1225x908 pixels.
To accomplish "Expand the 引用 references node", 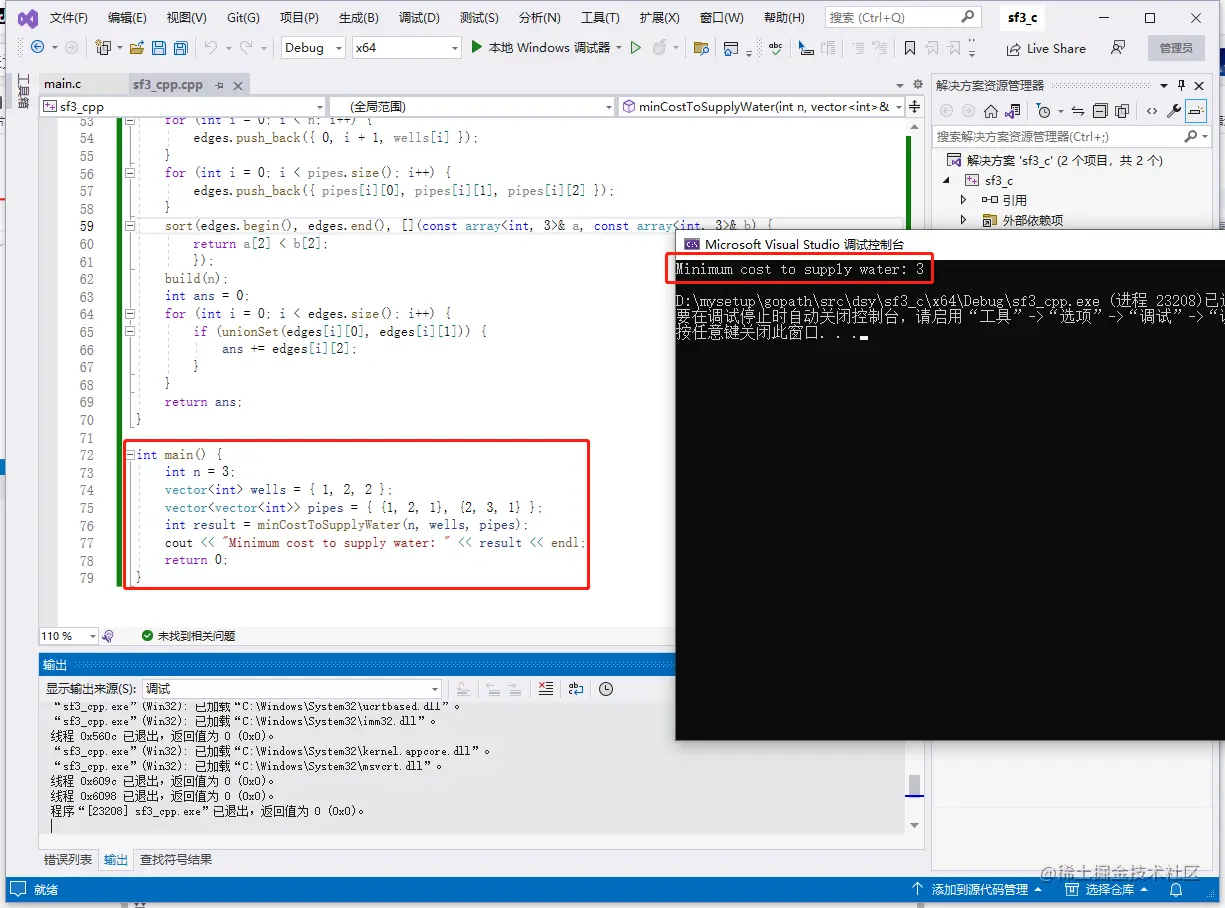I will click(963, 200).
